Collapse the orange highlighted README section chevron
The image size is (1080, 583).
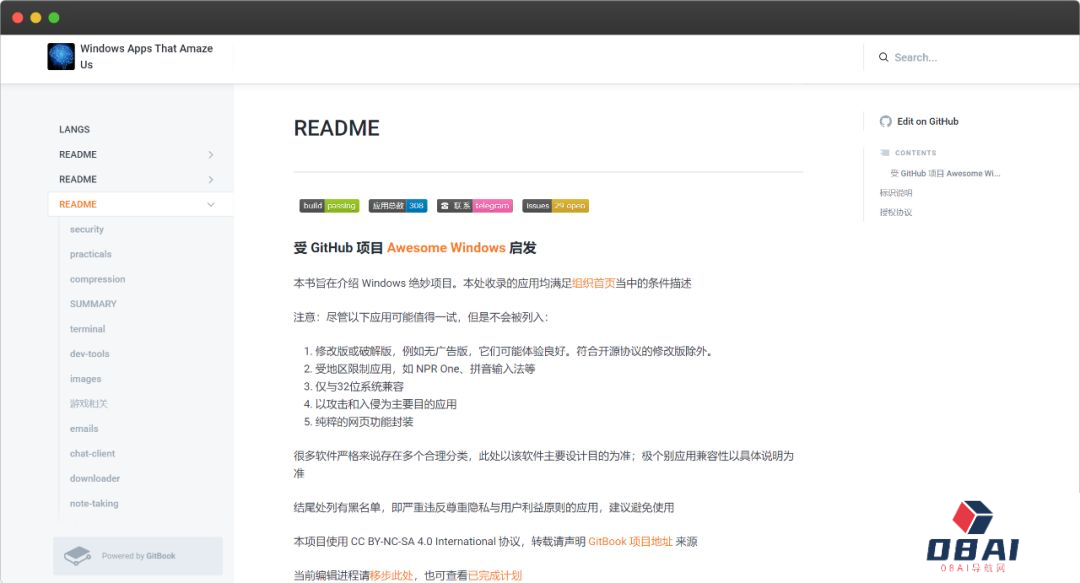(x=211, y=204)
